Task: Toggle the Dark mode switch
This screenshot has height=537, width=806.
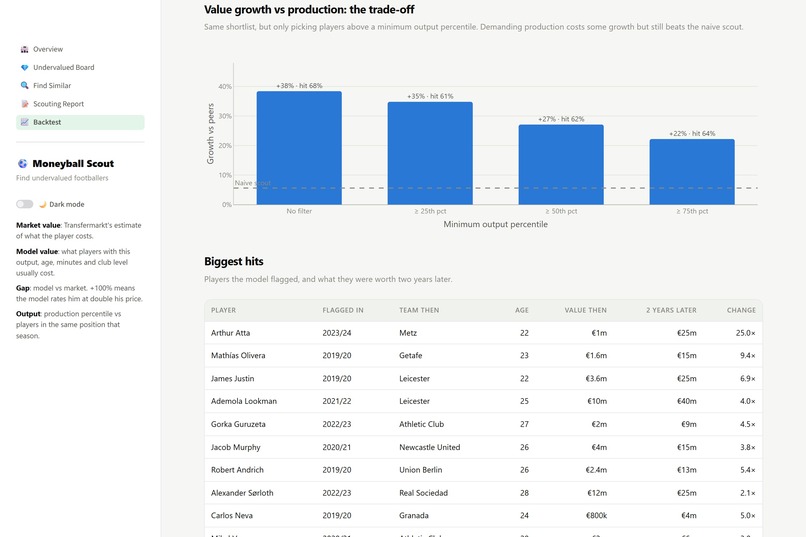Action: (24, 204)
